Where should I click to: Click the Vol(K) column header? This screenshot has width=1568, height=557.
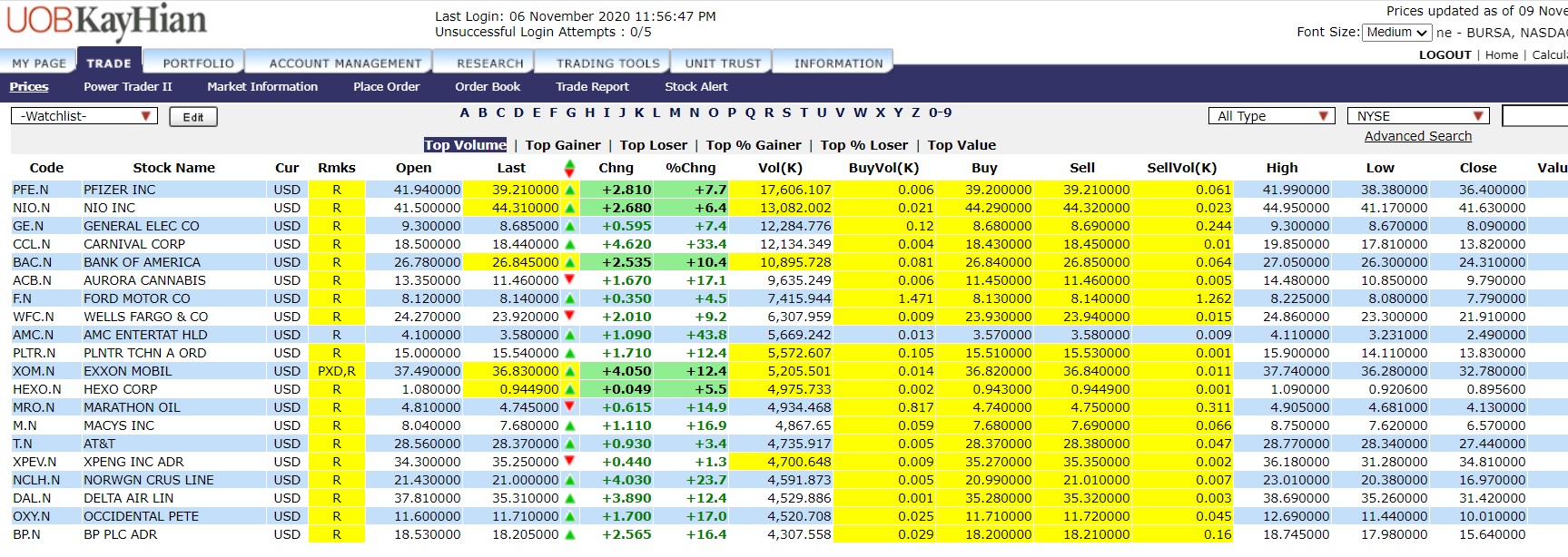[780, 168]
